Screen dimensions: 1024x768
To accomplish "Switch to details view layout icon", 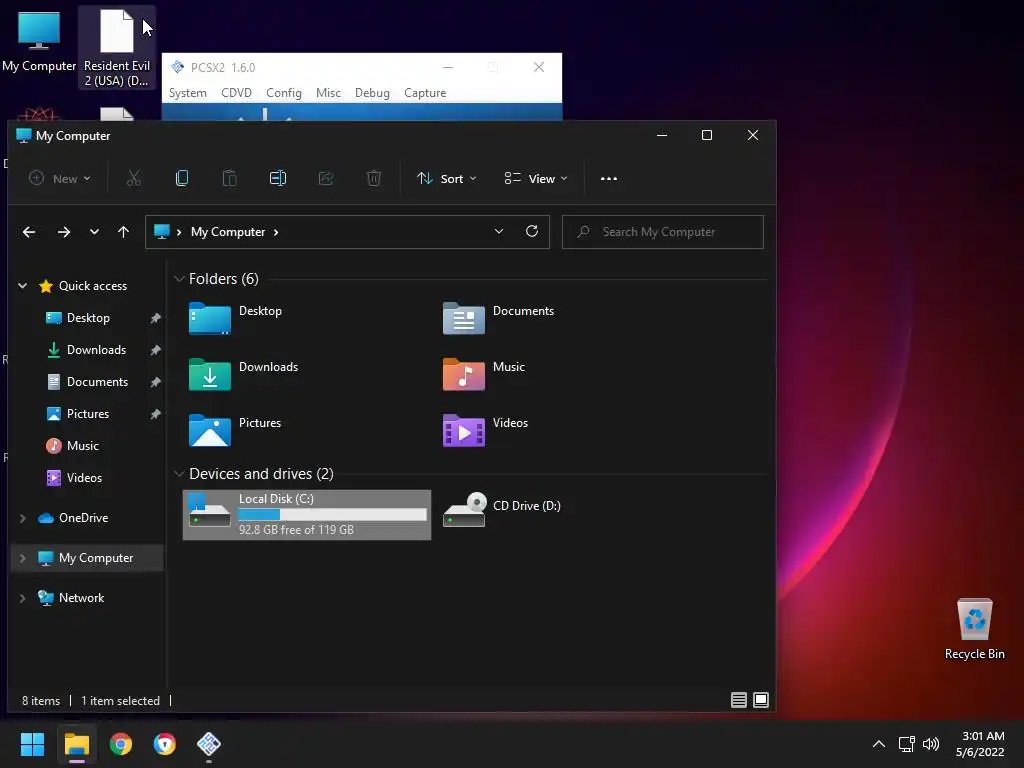I will [739, 700].
